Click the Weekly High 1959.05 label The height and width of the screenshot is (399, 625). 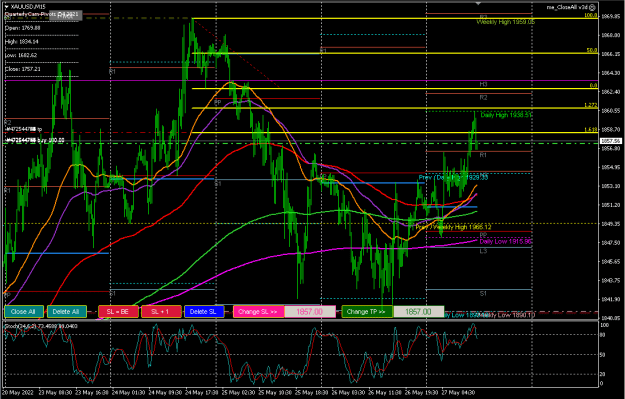506,22
